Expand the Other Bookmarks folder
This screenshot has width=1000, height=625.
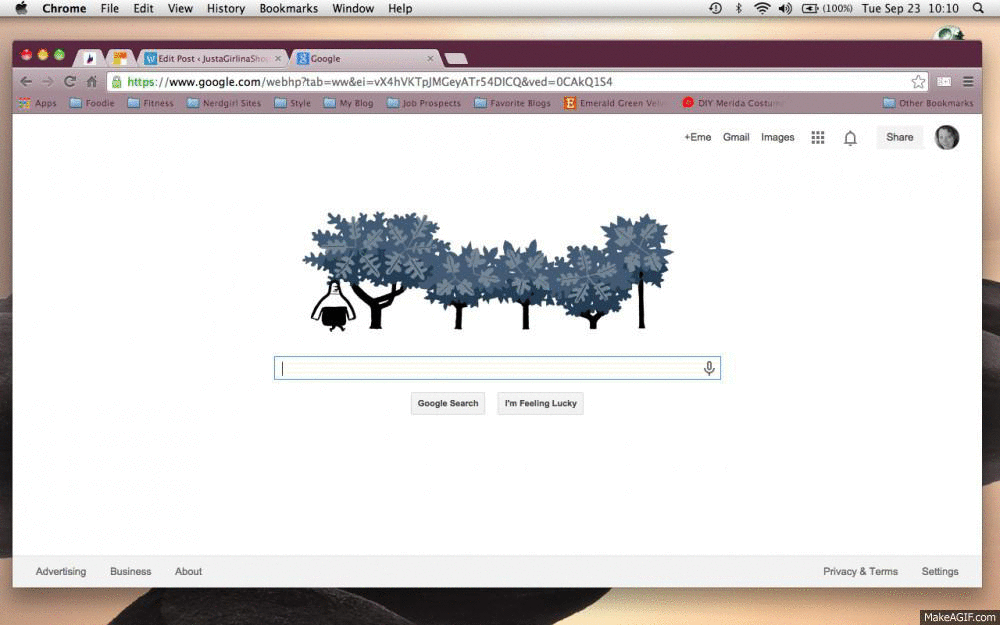(x=927, y=103)
